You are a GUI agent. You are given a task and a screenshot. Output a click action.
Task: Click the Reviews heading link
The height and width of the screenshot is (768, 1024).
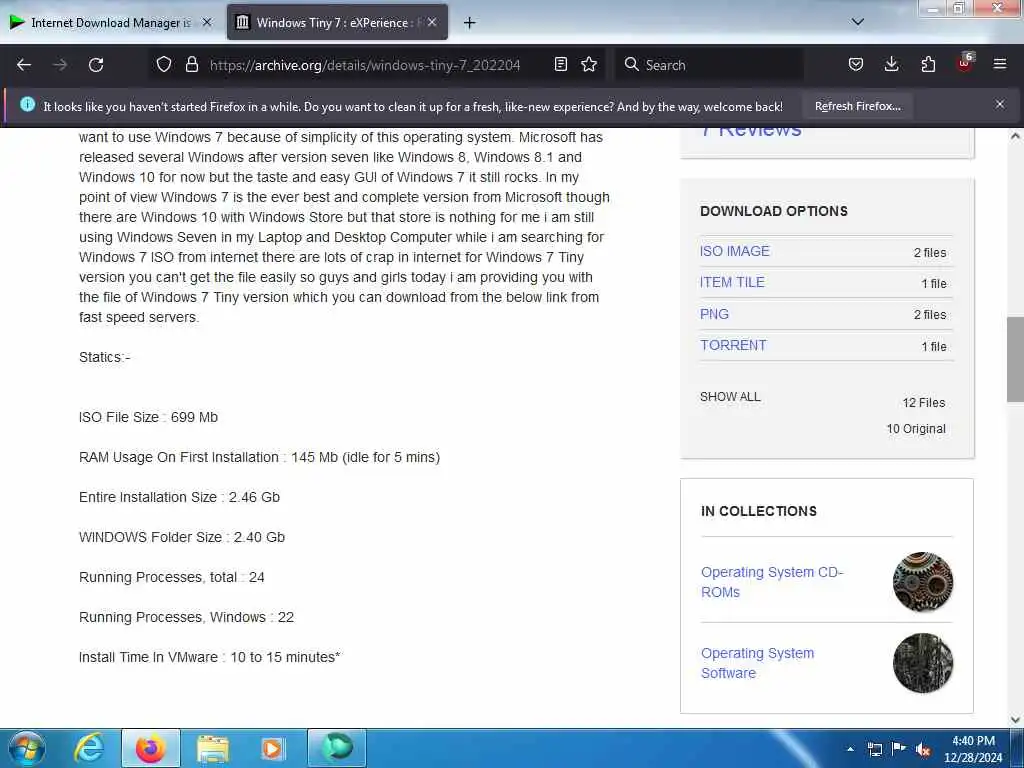tap(751, 132)
